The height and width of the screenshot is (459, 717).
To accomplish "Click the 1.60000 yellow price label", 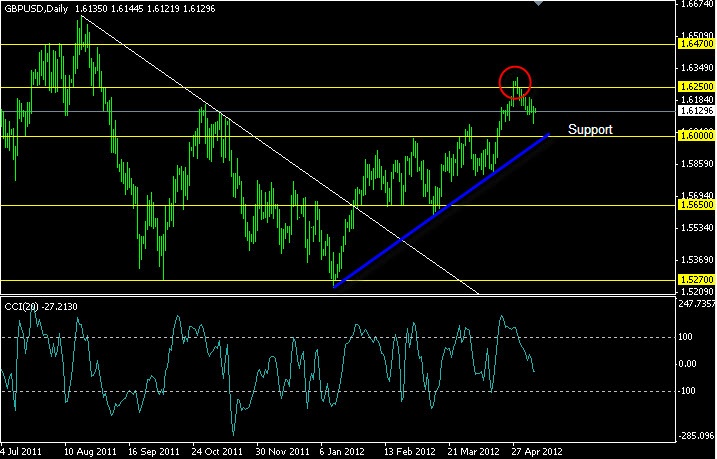I will pos(696,136).
